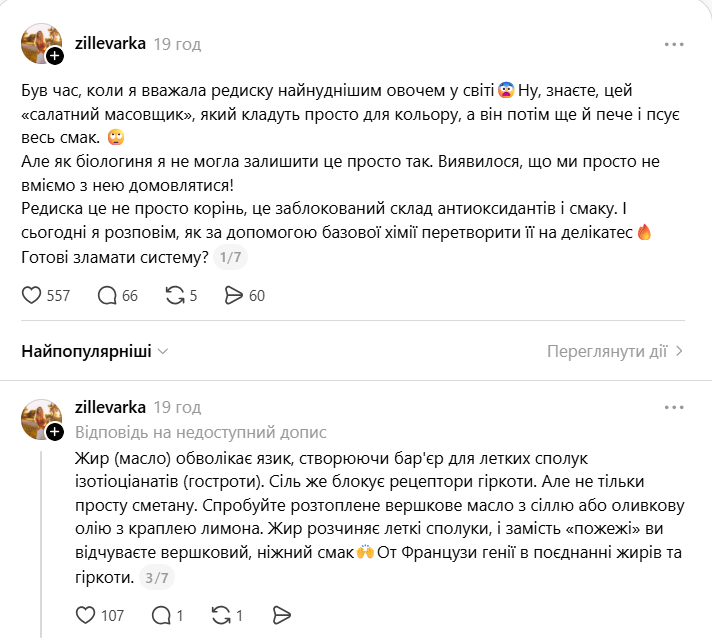Follow zillevarka via plus badge on reply avatar

click(x=55, y=431)
